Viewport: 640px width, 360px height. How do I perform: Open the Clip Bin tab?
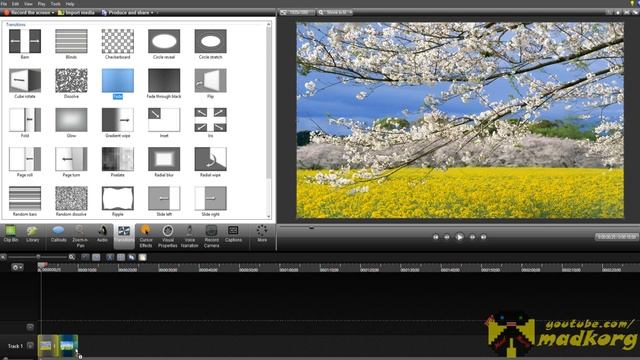click(11, 234)
